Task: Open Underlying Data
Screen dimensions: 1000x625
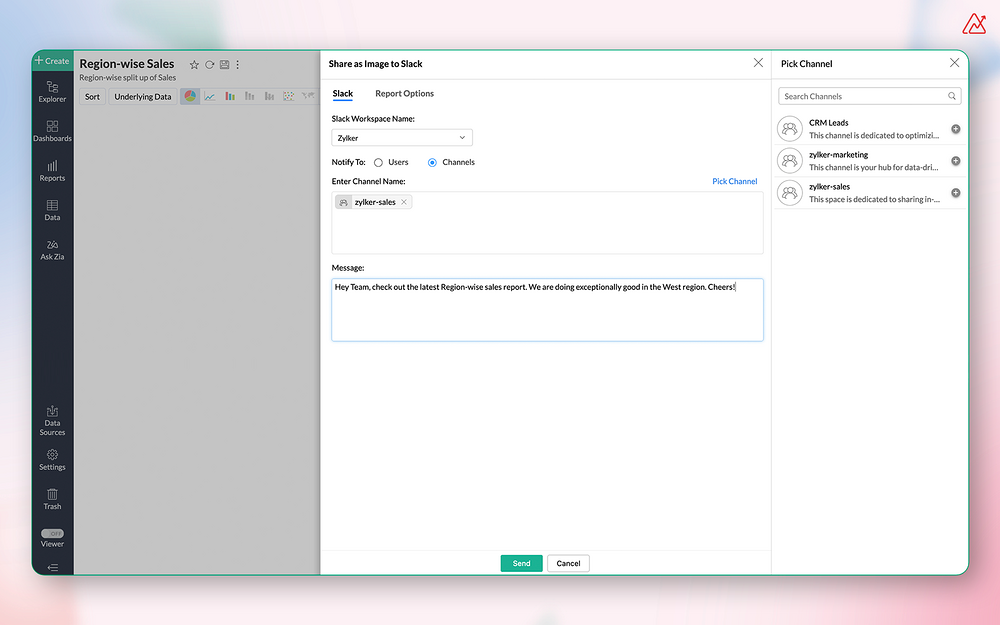Action: (x=143, y=97)
